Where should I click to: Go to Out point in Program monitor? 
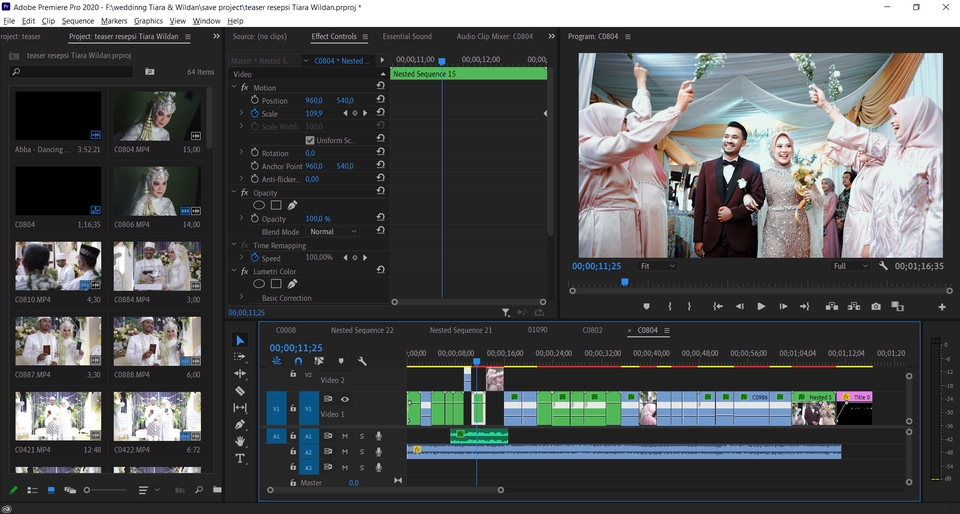[804, 307]
